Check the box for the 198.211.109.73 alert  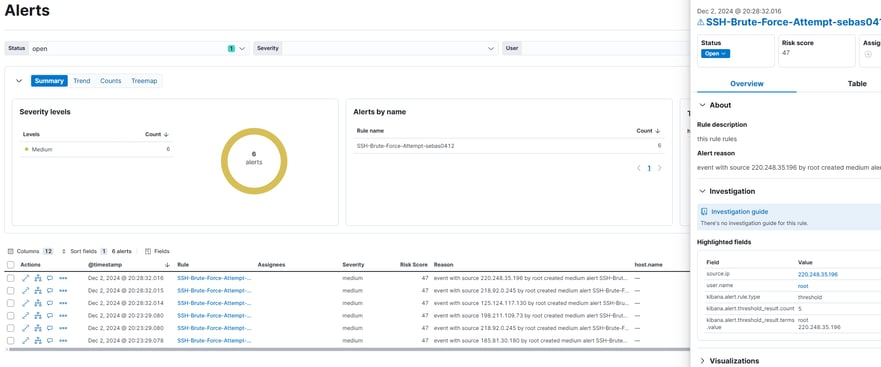11,315
